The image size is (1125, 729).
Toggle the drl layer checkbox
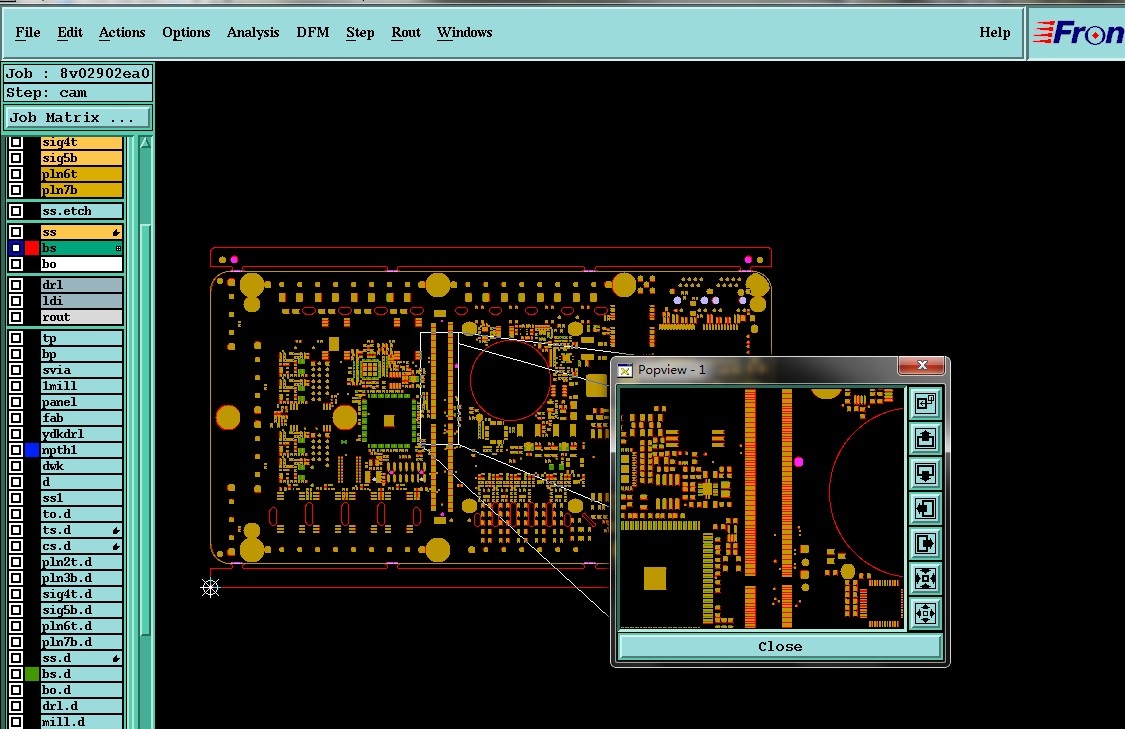[x=16, y=285]
